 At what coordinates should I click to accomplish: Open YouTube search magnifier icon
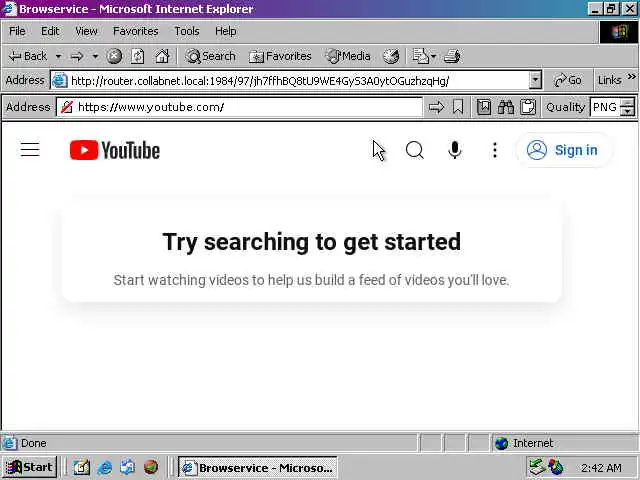pos(415,150)
